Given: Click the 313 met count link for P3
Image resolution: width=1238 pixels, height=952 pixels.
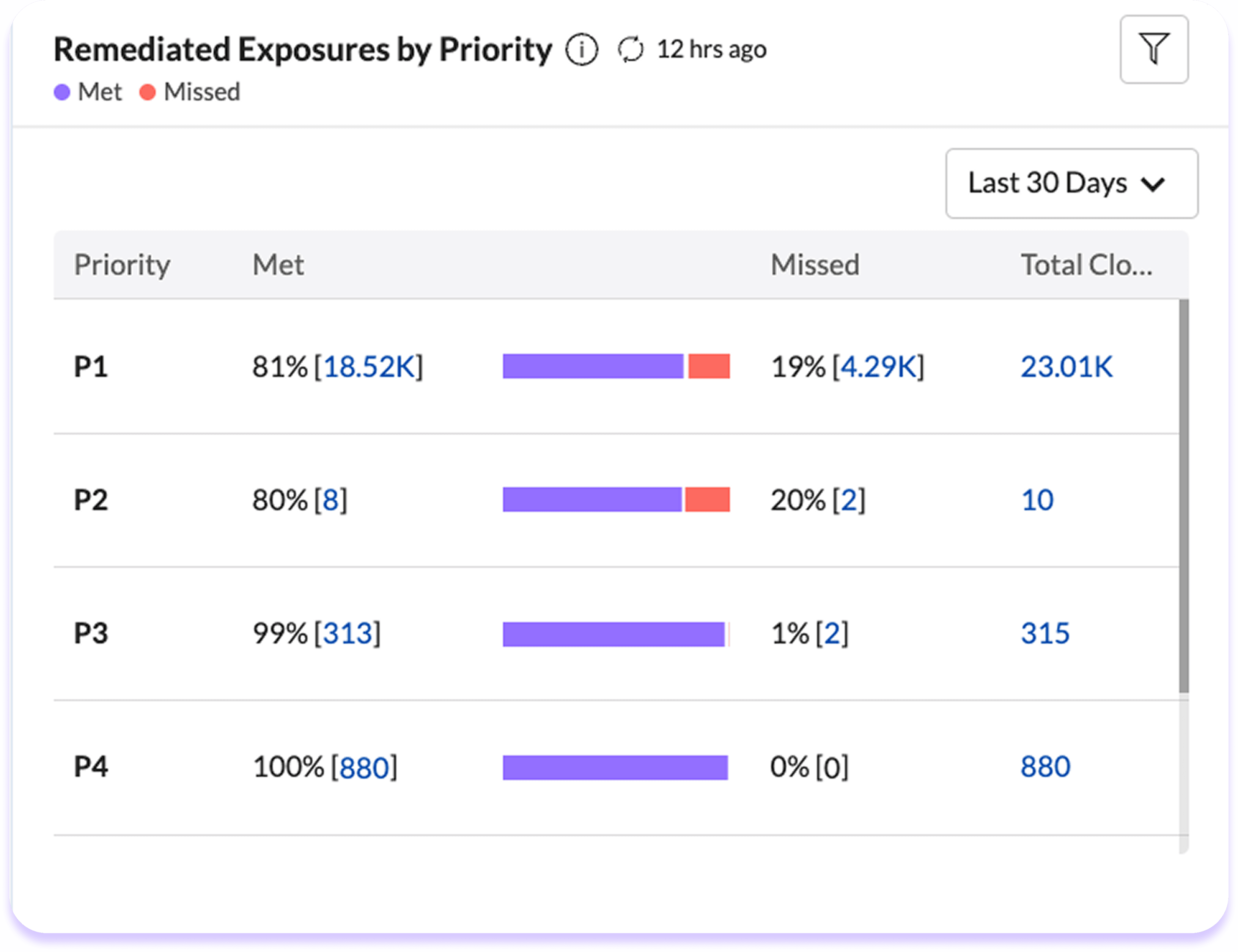Looking at the screenshot, I should [x=348, y=634].
